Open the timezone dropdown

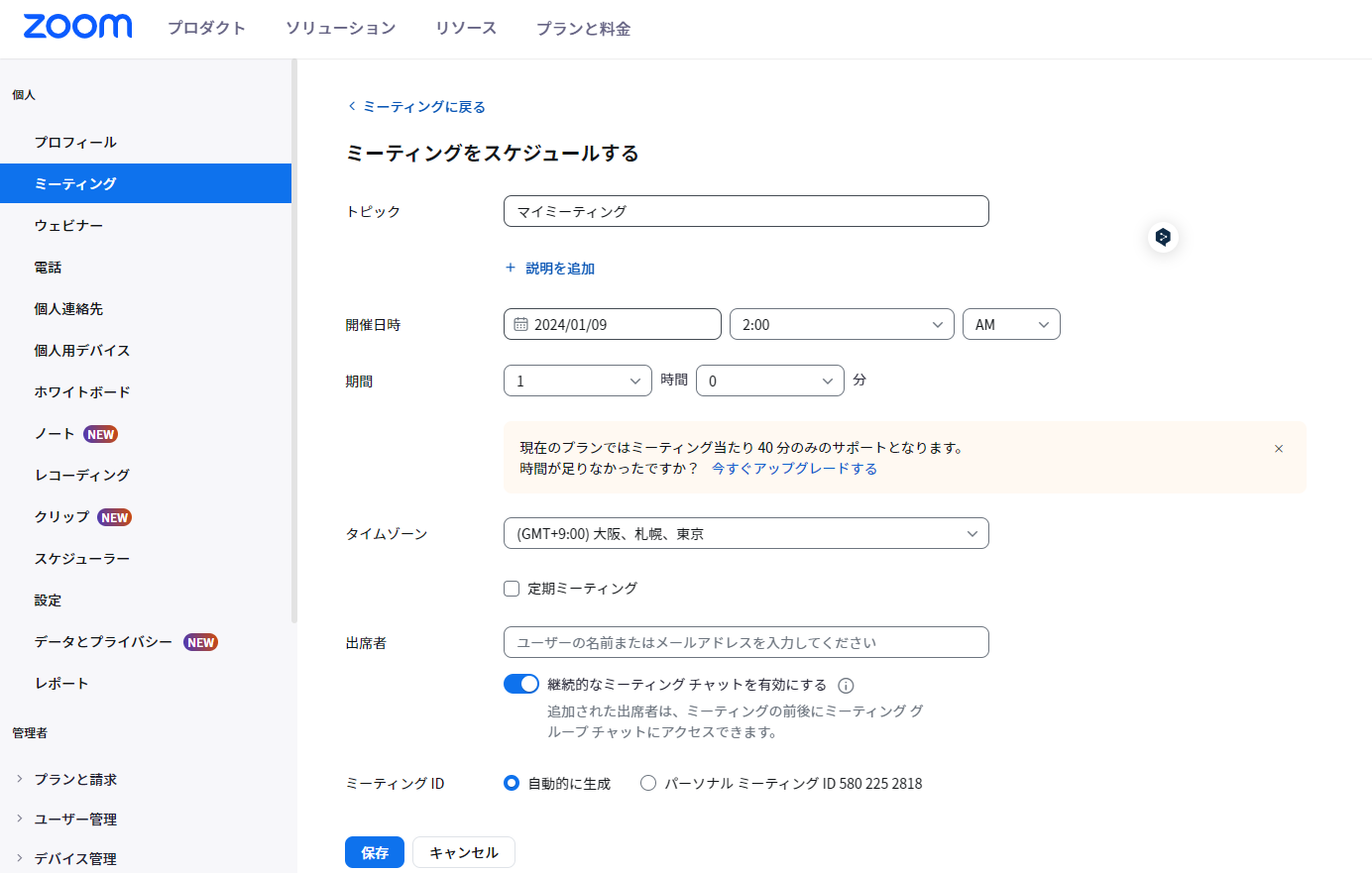[x=745, y=533]
